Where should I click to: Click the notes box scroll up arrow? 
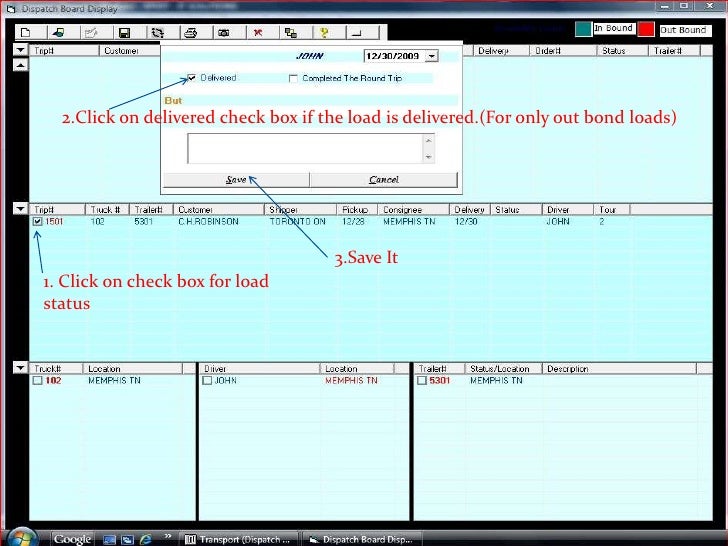pyautogui.click(x=429, y=140)
